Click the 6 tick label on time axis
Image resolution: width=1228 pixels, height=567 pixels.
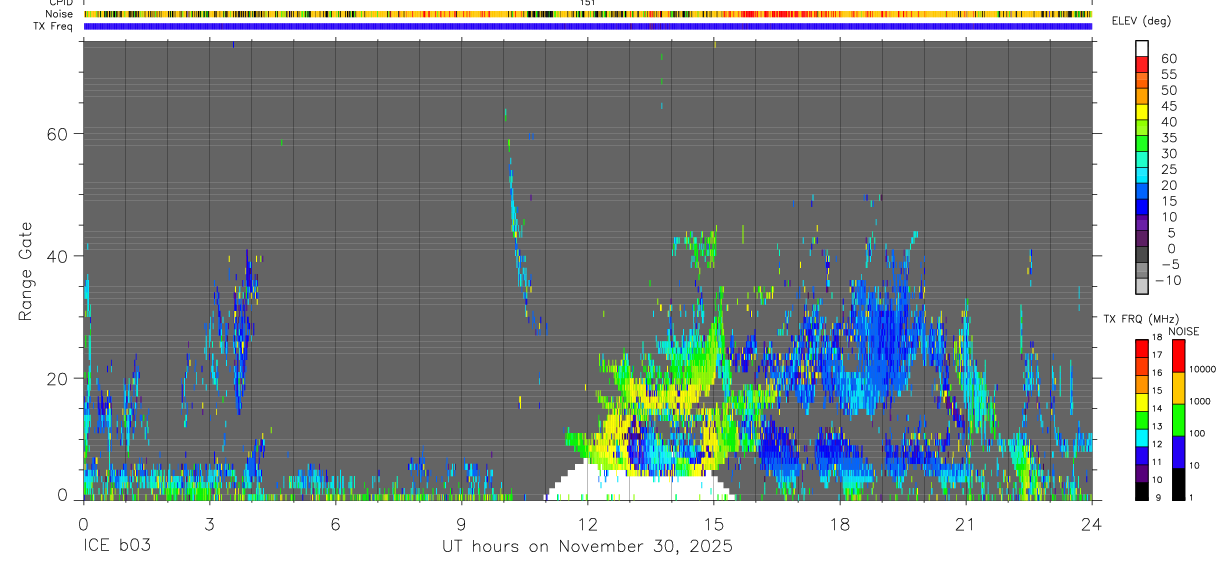(335, 523)
